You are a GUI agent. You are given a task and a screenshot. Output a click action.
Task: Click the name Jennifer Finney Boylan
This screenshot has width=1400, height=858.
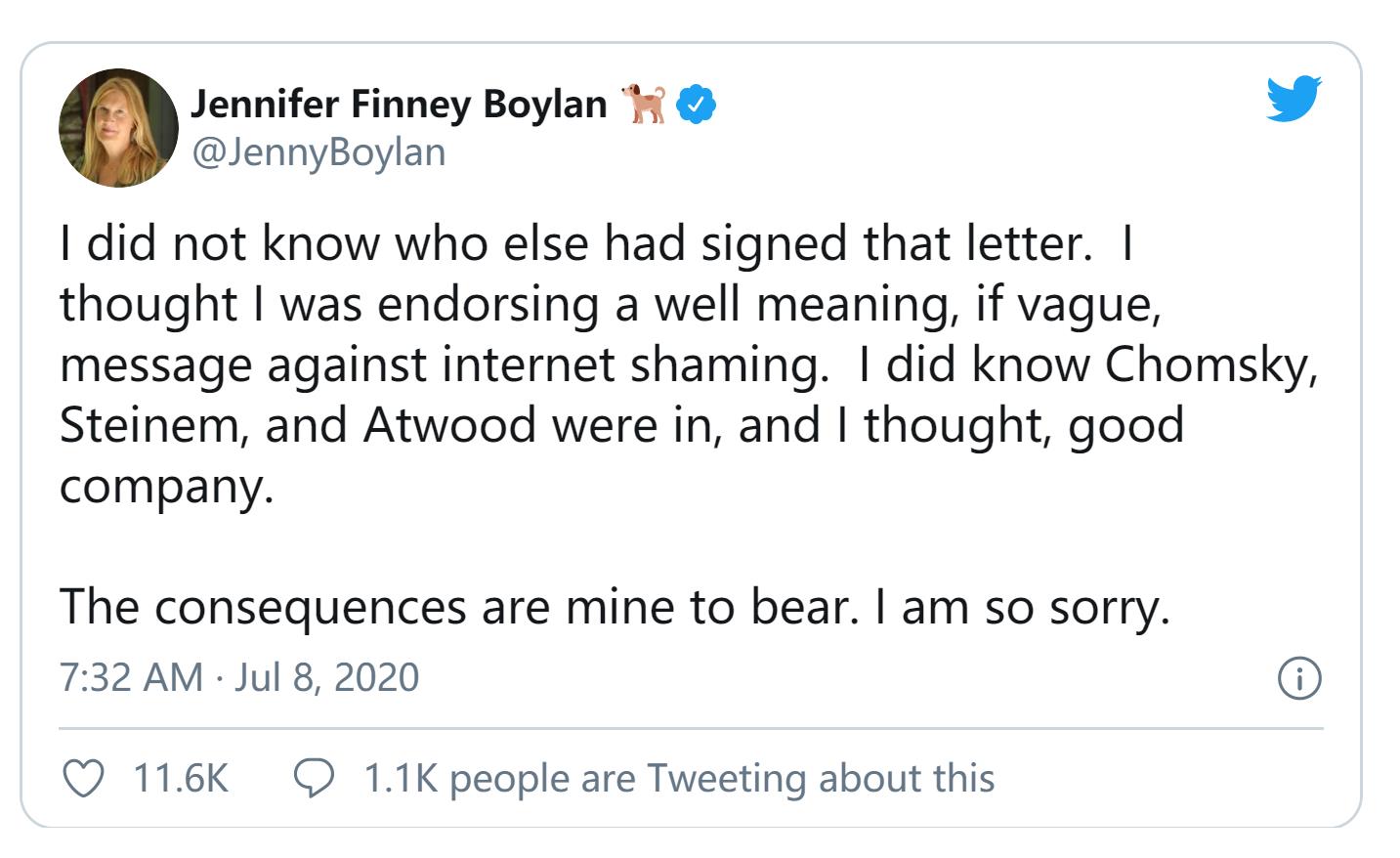click(x=399, y=104)
